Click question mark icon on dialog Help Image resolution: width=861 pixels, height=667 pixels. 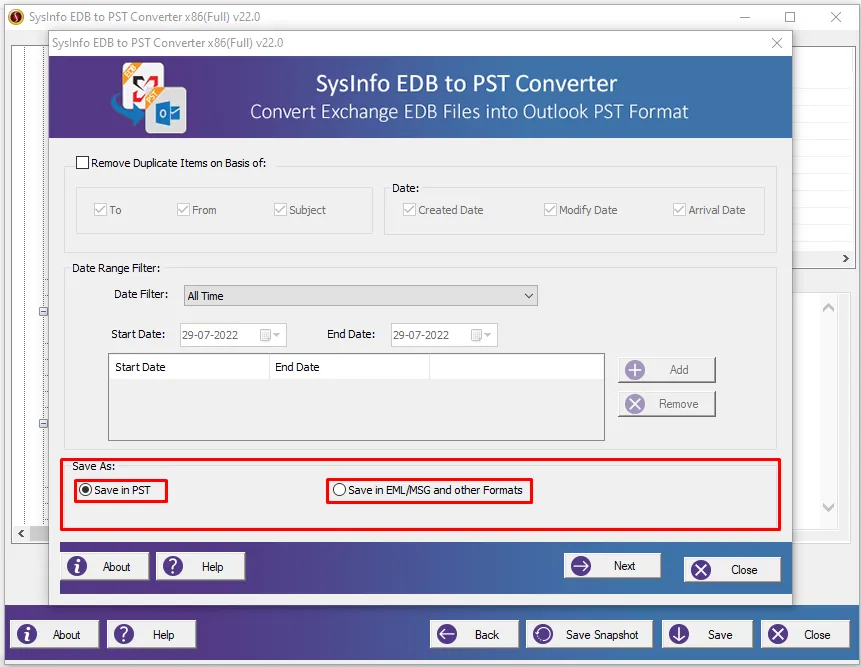(x=173, y=566)
